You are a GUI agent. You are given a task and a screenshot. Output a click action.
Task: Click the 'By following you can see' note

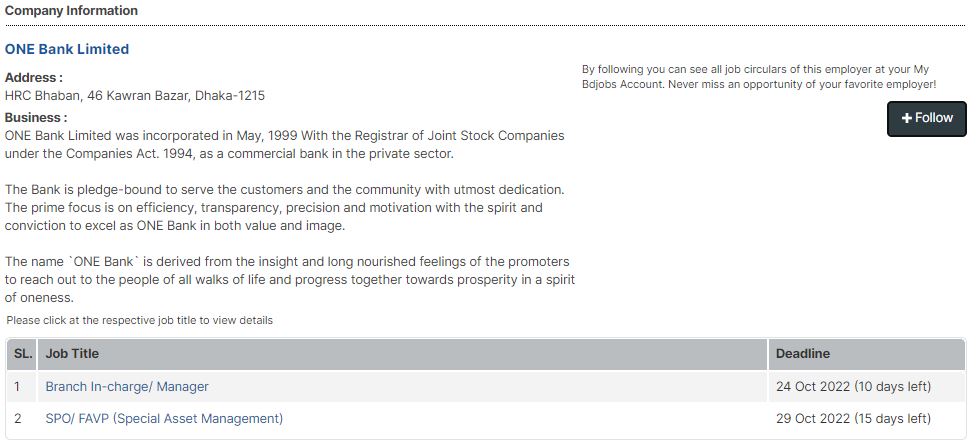(758, 77)
